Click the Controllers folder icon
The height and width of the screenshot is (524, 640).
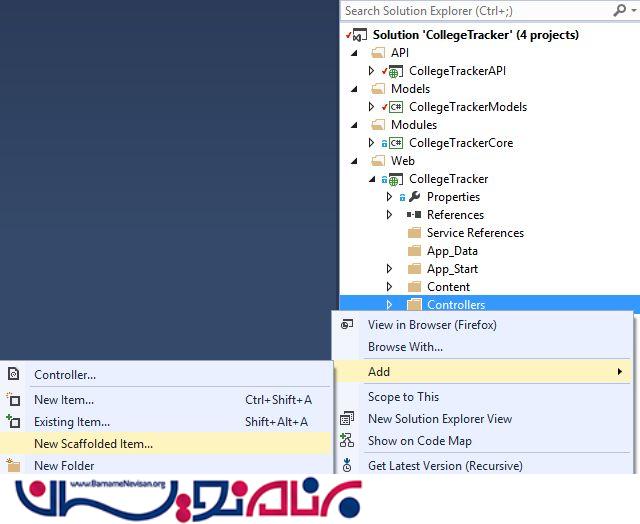click(414, 304)
